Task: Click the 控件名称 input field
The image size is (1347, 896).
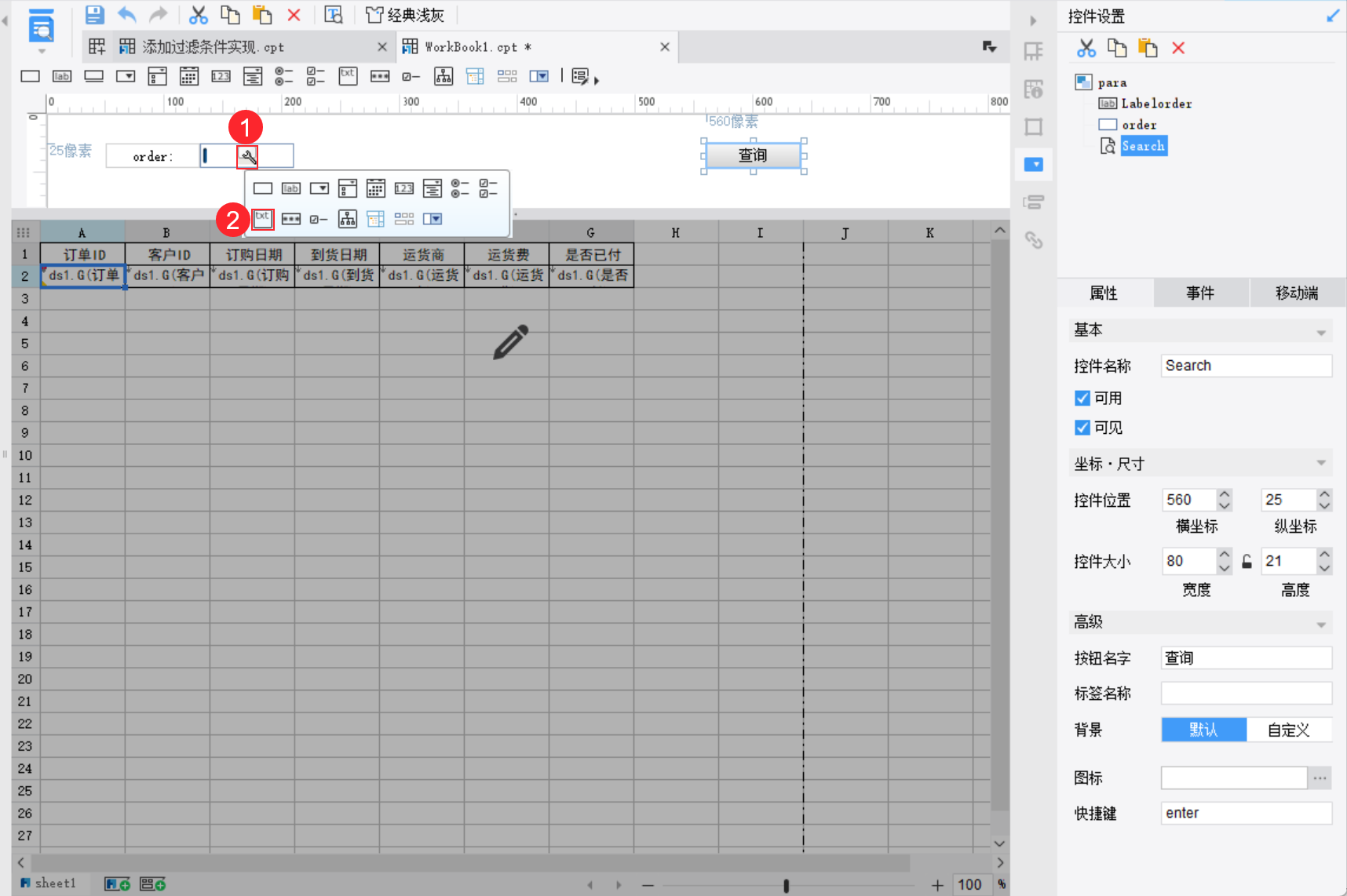Action: click(x=1247, y=366)
